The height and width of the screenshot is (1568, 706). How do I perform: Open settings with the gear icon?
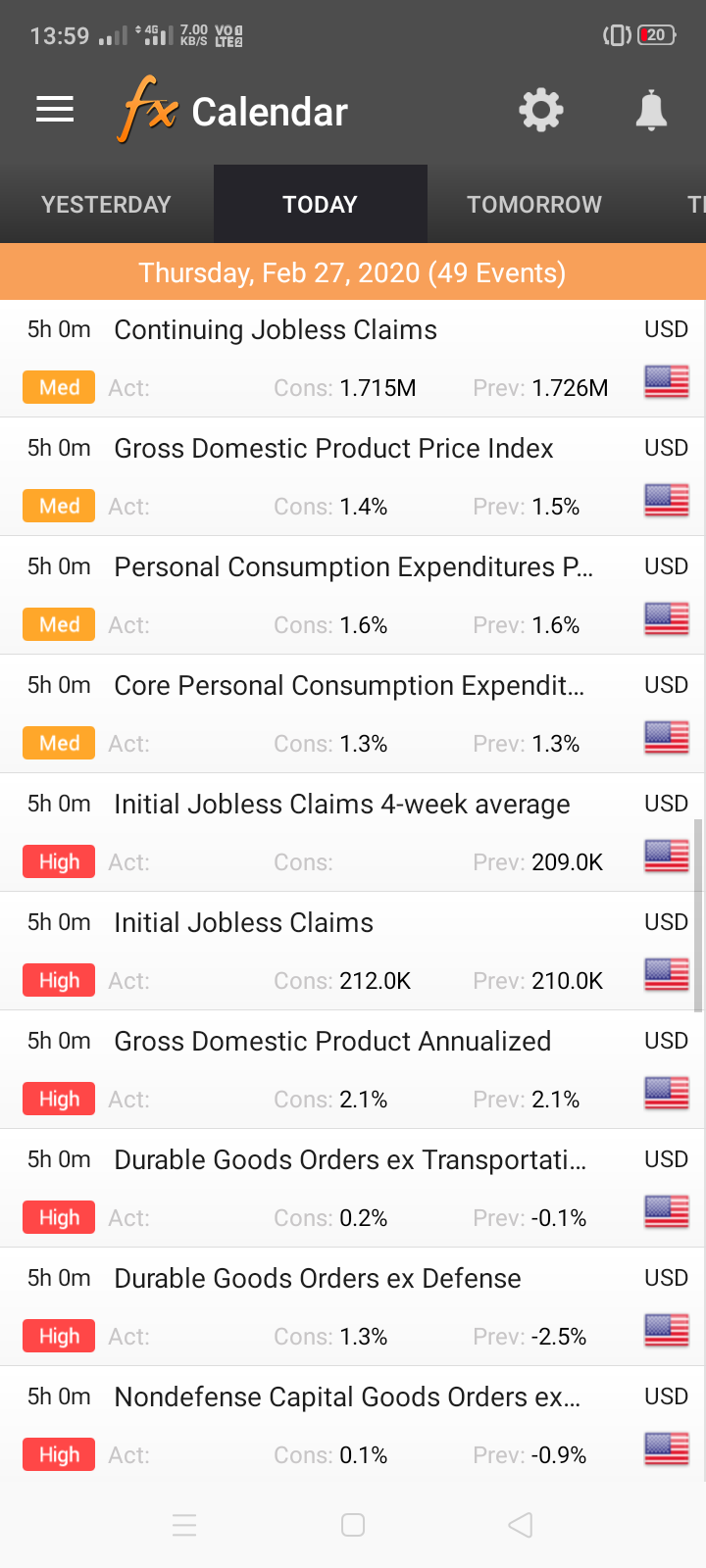coord(541,110)
